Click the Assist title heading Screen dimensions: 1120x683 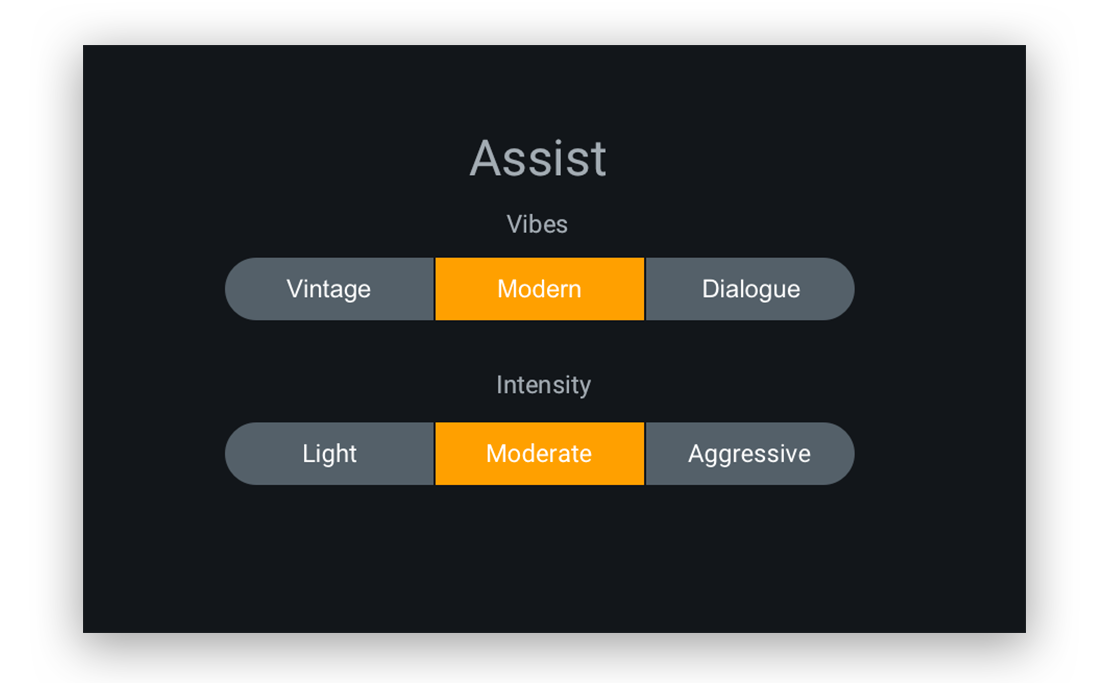[538, 158]
